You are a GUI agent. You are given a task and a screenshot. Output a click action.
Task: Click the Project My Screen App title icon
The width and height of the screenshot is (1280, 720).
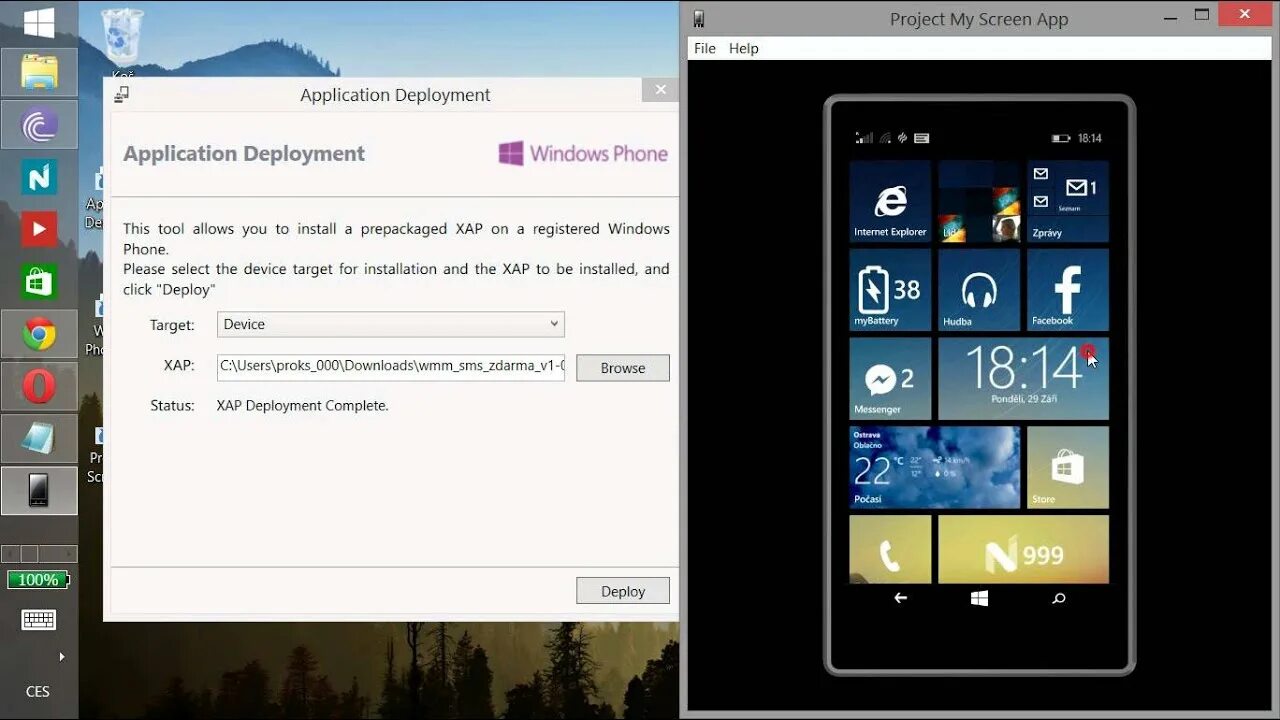click(698, 18)
